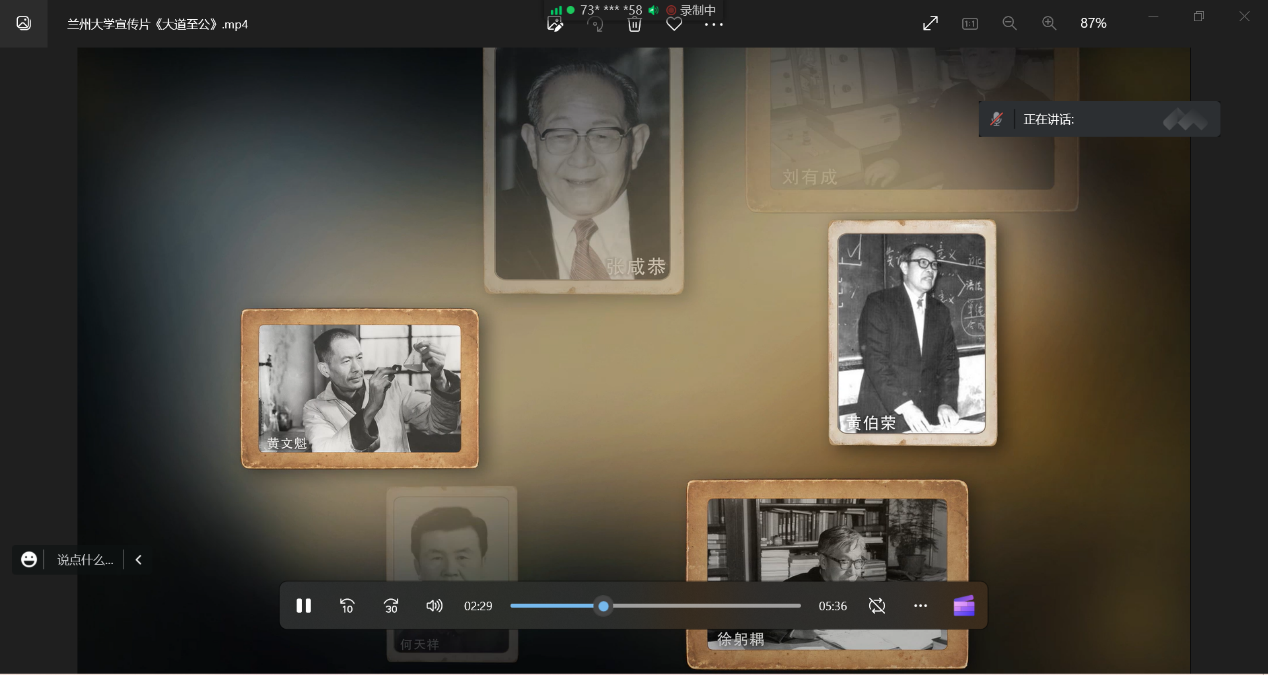Add video to favorites with heart
Image resolution: width=1268 pixels, height=675 pixels.
(x=674, y=25)
